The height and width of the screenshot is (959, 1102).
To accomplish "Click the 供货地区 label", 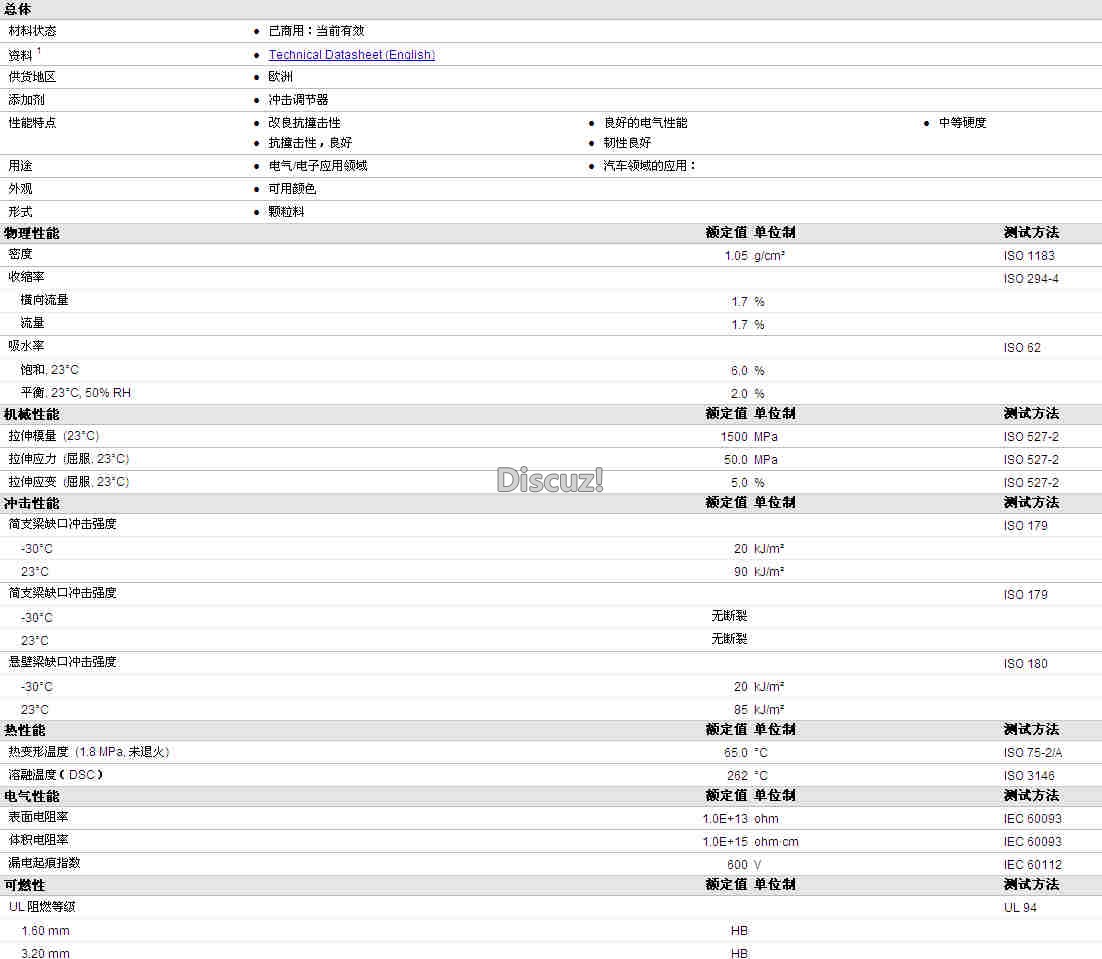I will pyautogui.click(x=32, y=77).
